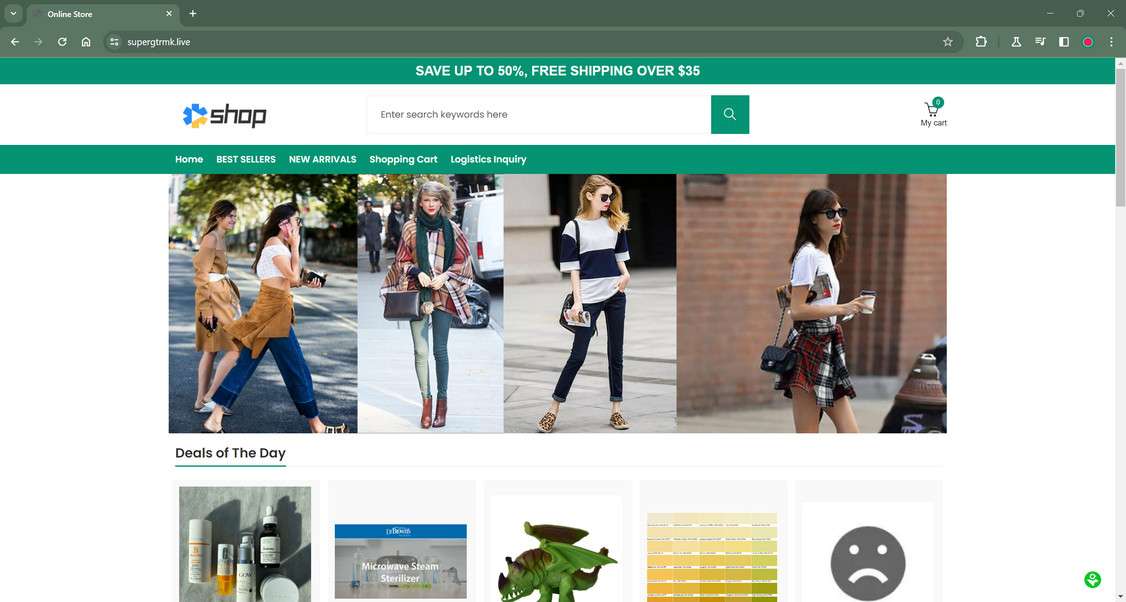Click the green search magnifier button

click(730, 114)
